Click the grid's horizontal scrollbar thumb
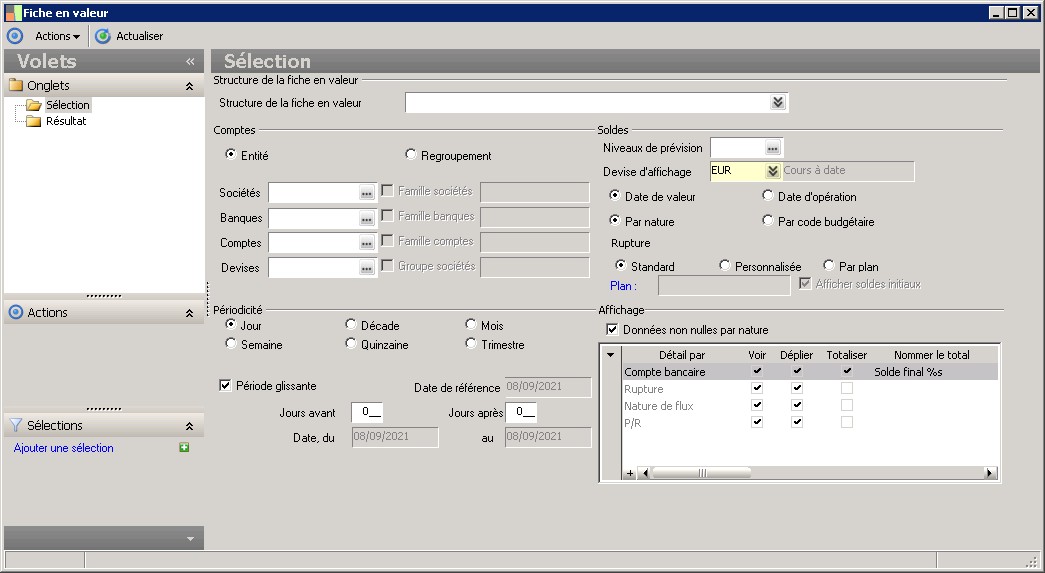This screenshot has height=573, width=1045. pyautogui.click(x=701, y=473)
